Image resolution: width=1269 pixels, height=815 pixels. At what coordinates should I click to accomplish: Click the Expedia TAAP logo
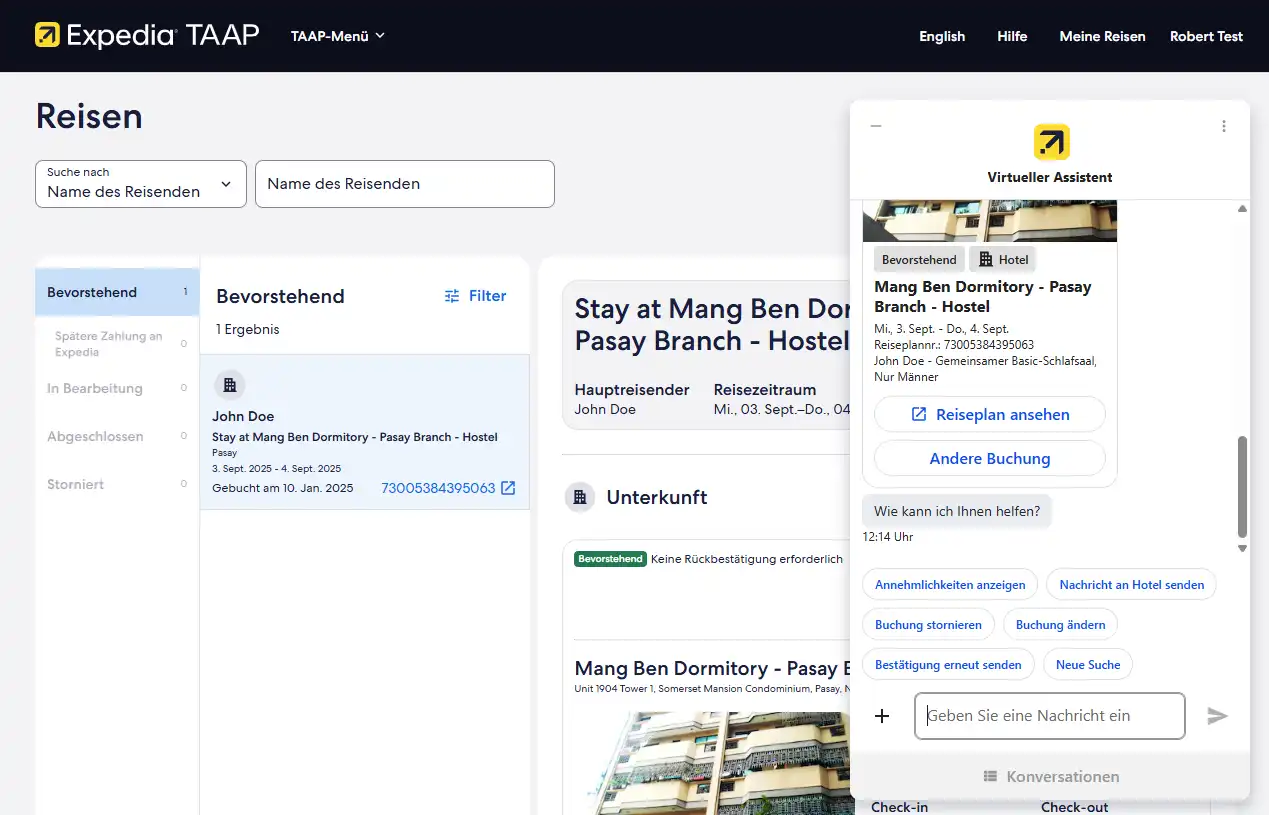click(x=147, y=36)
